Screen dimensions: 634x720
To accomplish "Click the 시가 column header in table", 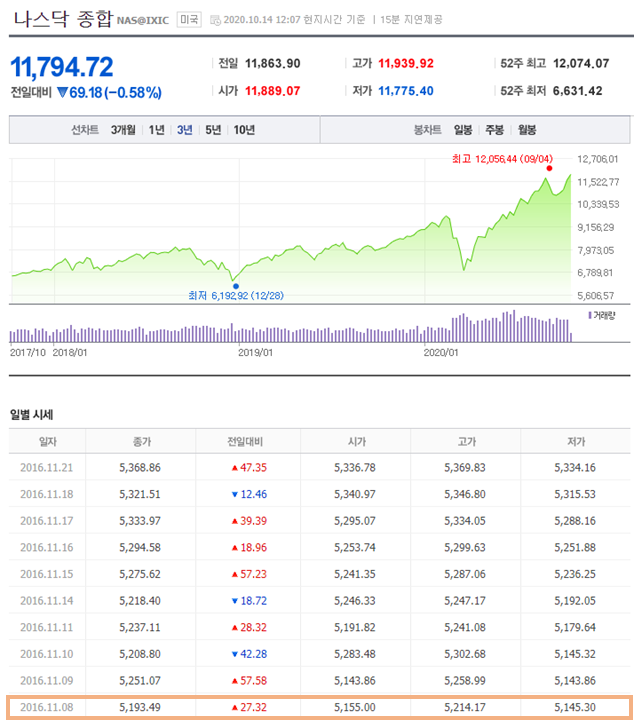I will (x=357, y=441).
